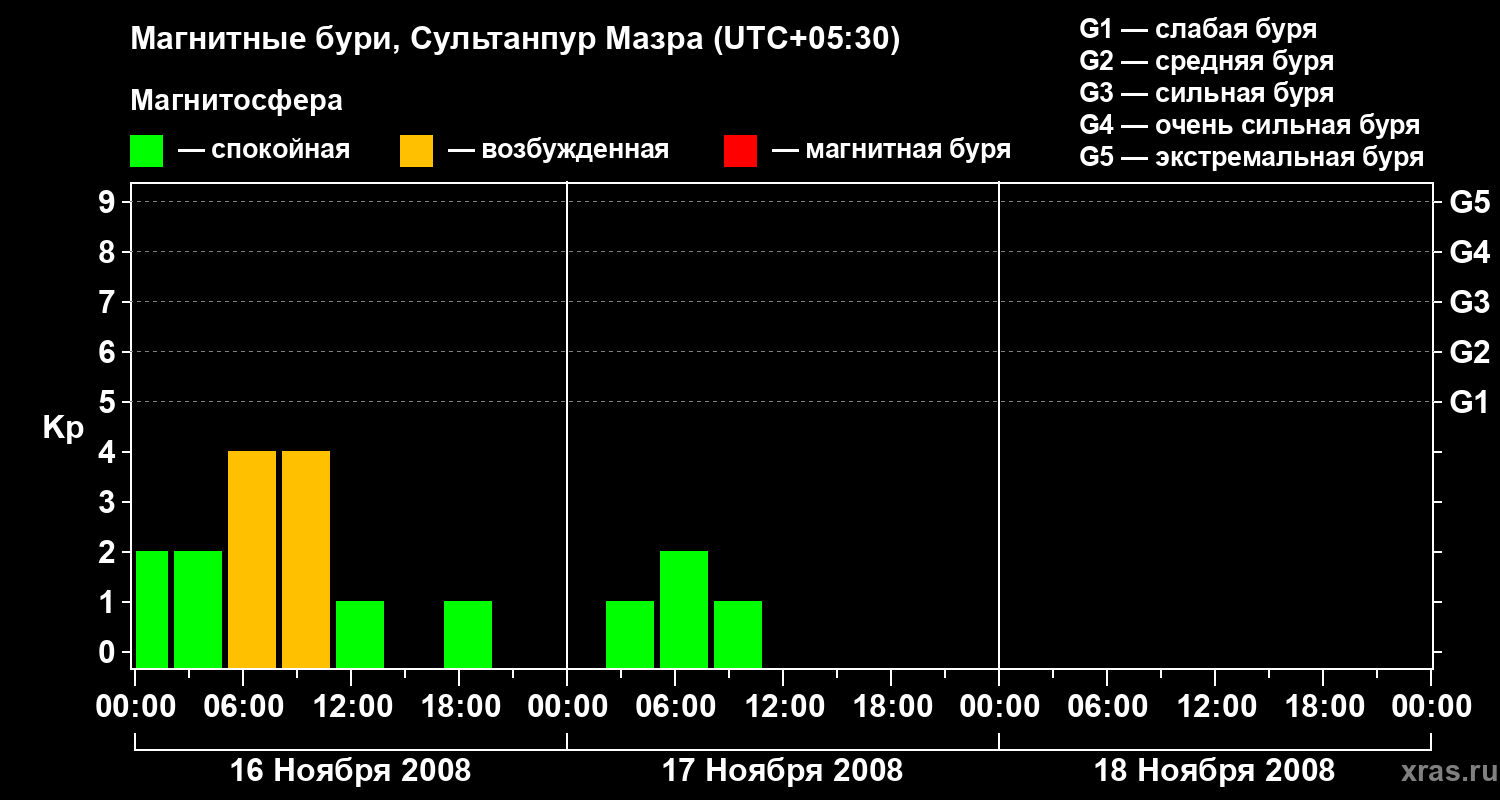Click the red магнитная буря legend swatch
Viewport: 1500px width, 800px height.
point(740,150)
